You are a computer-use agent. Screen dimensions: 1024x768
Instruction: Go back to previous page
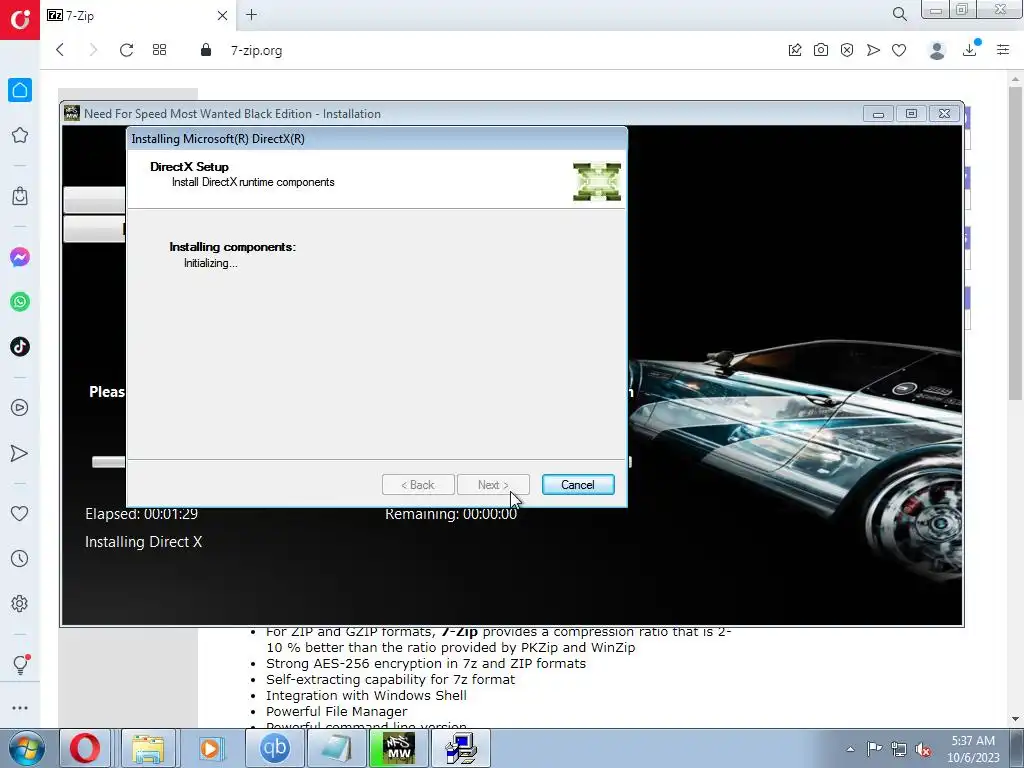(60, 50)
